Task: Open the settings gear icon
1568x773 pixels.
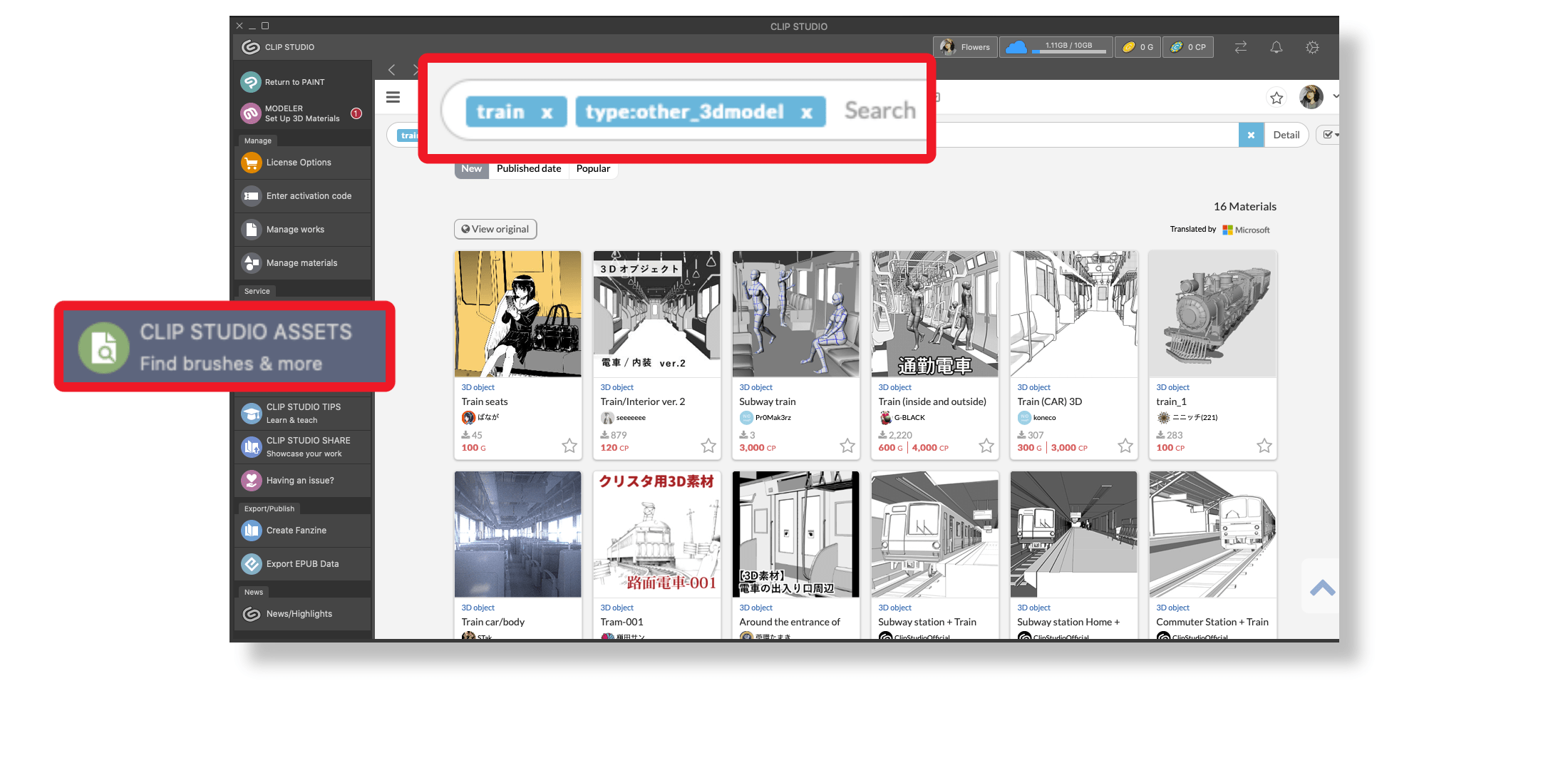Action: tap(1311, 47)
